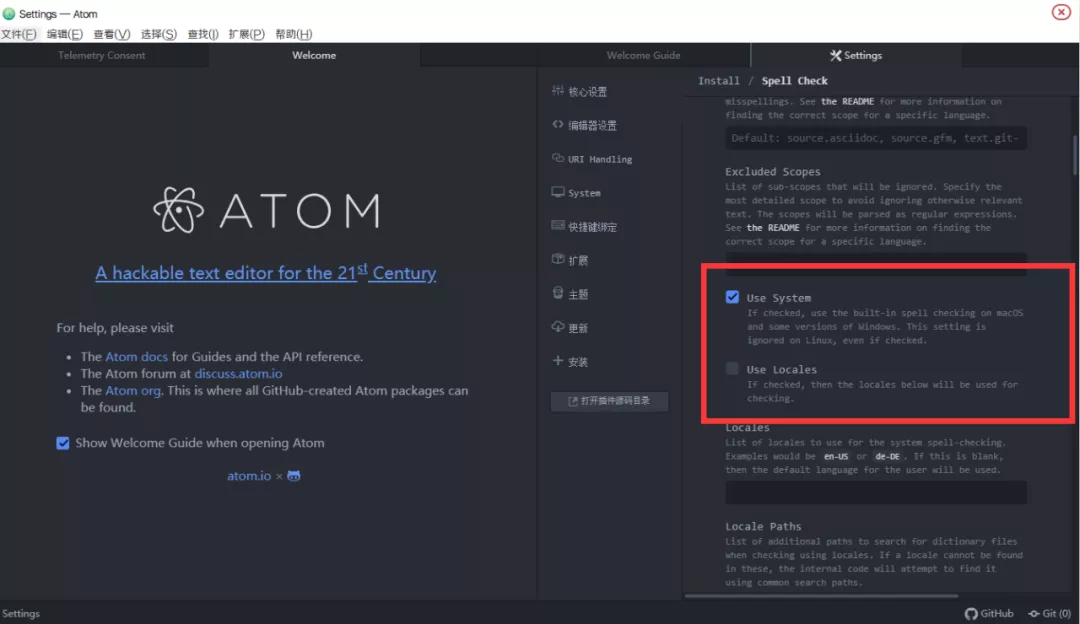Click the grammars field showing Default: source.asciidoc
The width and height of the screenshot is (1080, 624).
[876, 138]
